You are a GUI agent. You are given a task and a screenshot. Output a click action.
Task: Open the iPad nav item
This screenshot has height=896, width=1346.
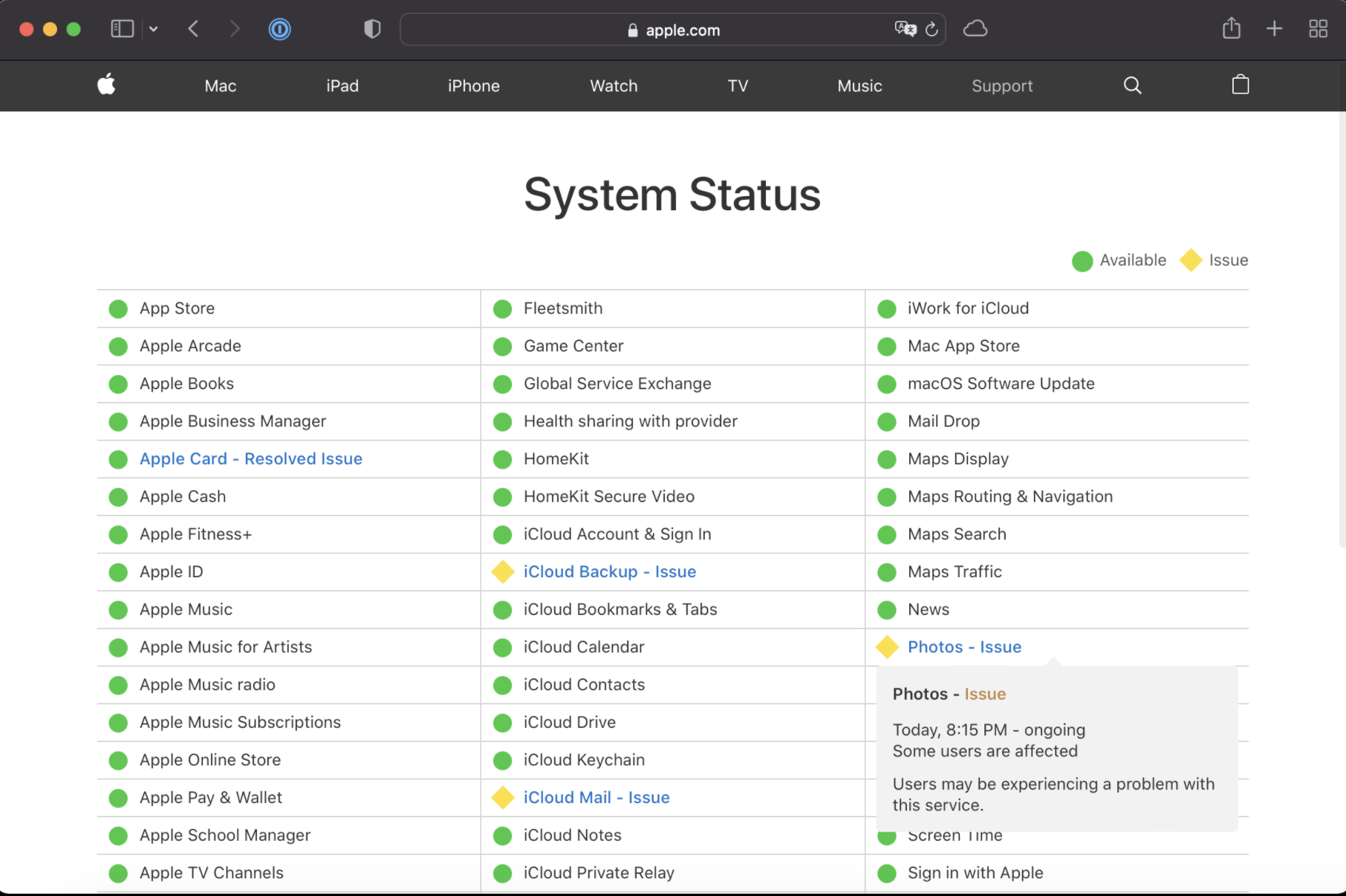342,85
